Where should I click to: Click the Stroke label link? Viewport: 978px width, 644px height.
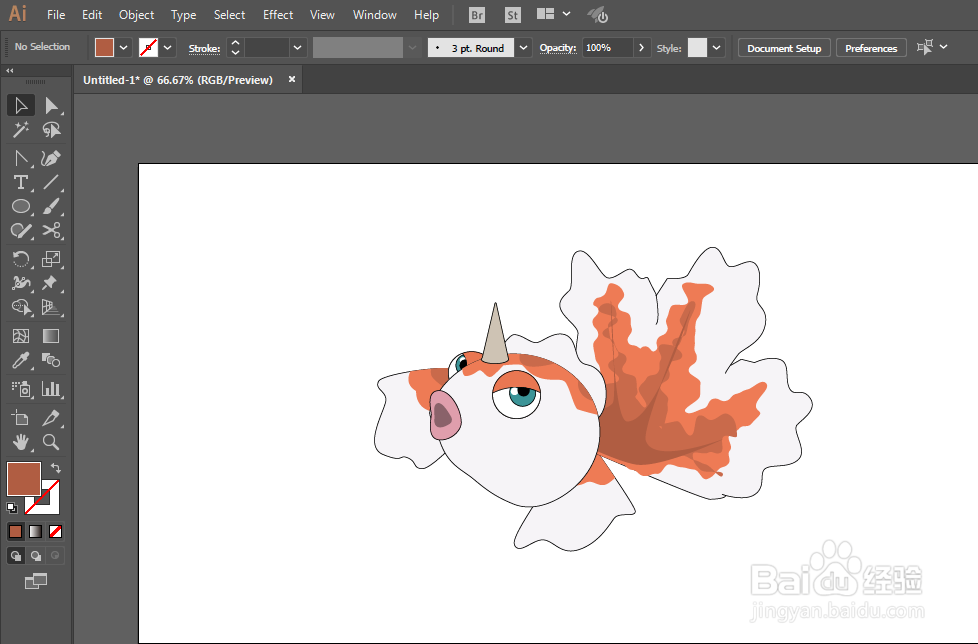pos(205,49)
